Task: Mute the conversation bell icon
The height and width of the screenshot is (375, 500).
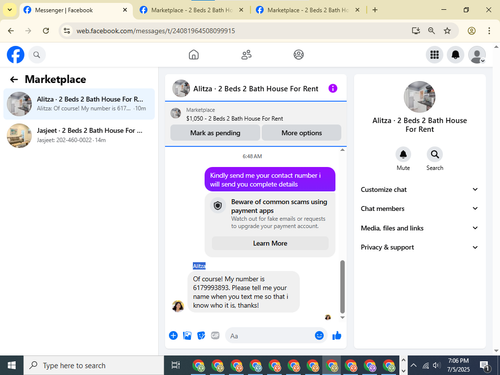Action: click(x=403, y=154)
